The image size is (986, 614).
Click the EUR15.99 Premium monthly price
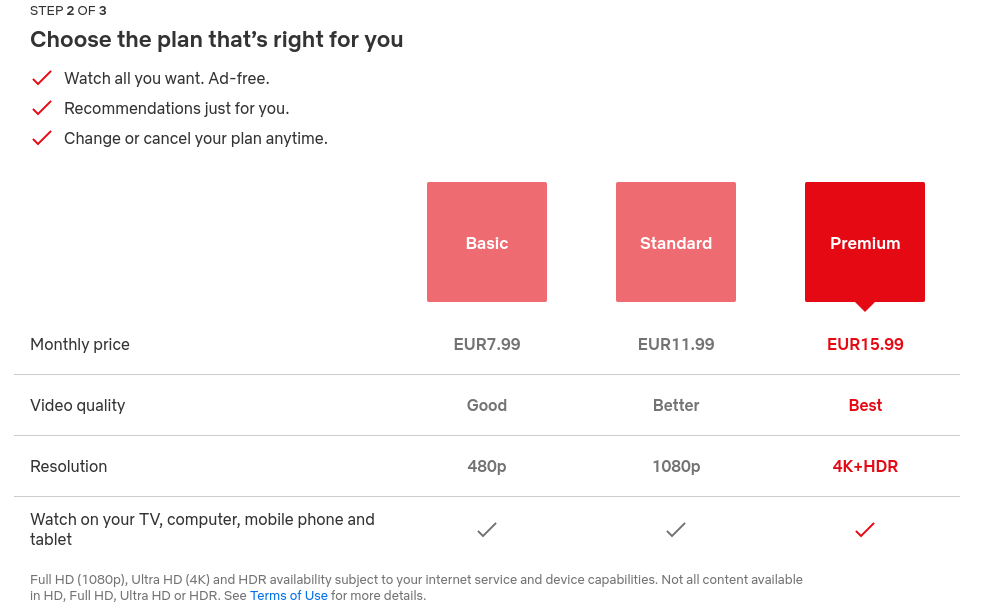[864, 344]
